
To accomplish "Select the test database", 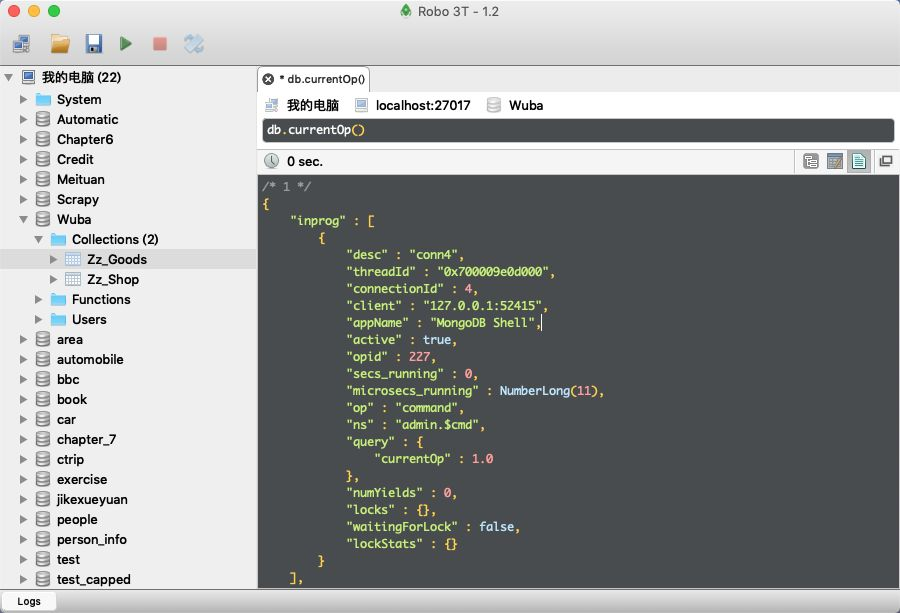I will pyautogui.click(x=68, y=560).
